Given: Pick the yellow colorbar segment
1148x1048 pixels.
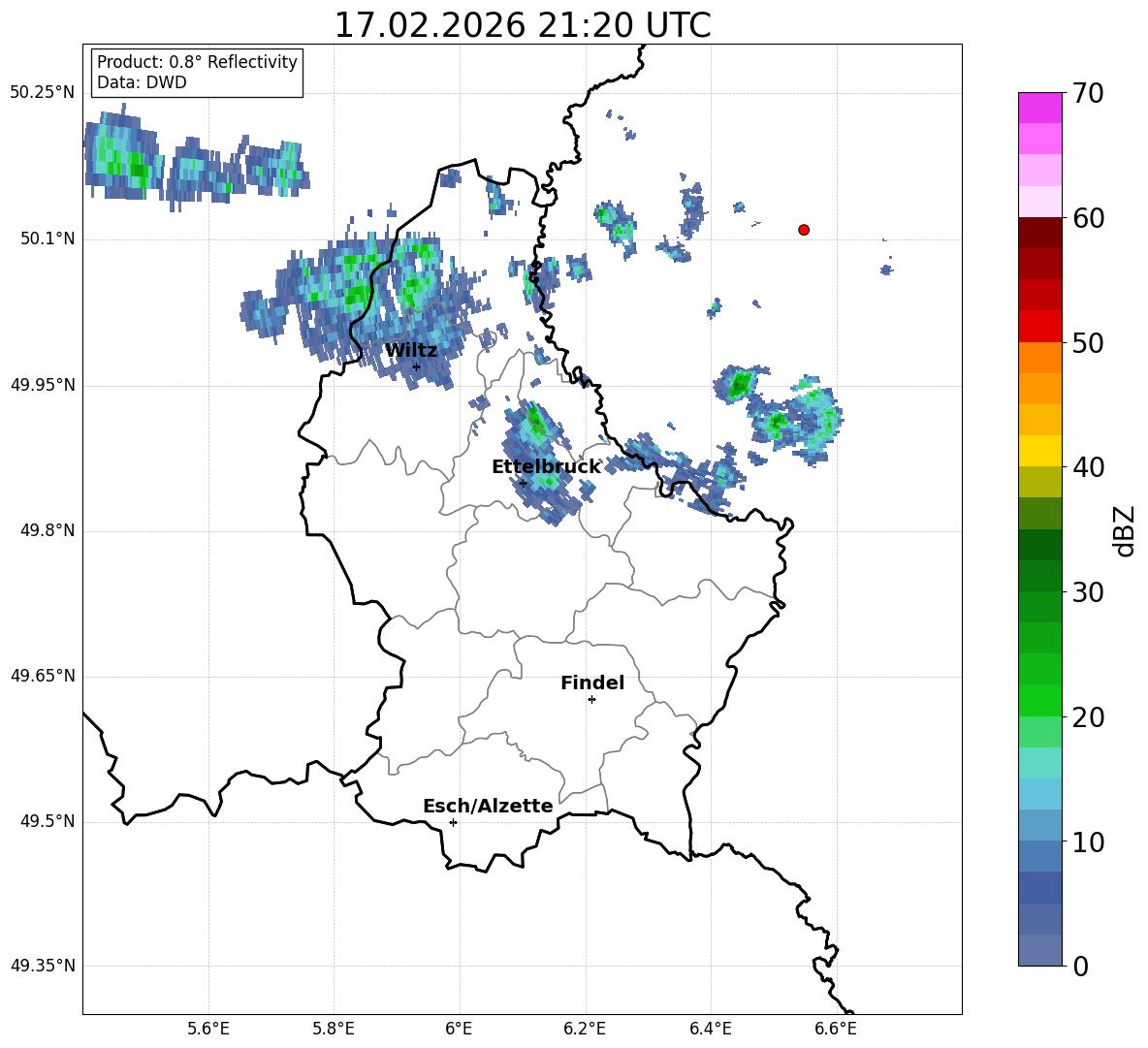Looking at the screenshot, I should [x=1039, y=451].
